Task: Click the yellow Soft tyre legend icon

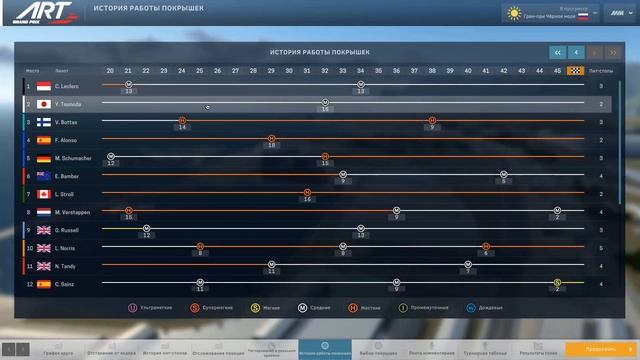Action: 255,308
